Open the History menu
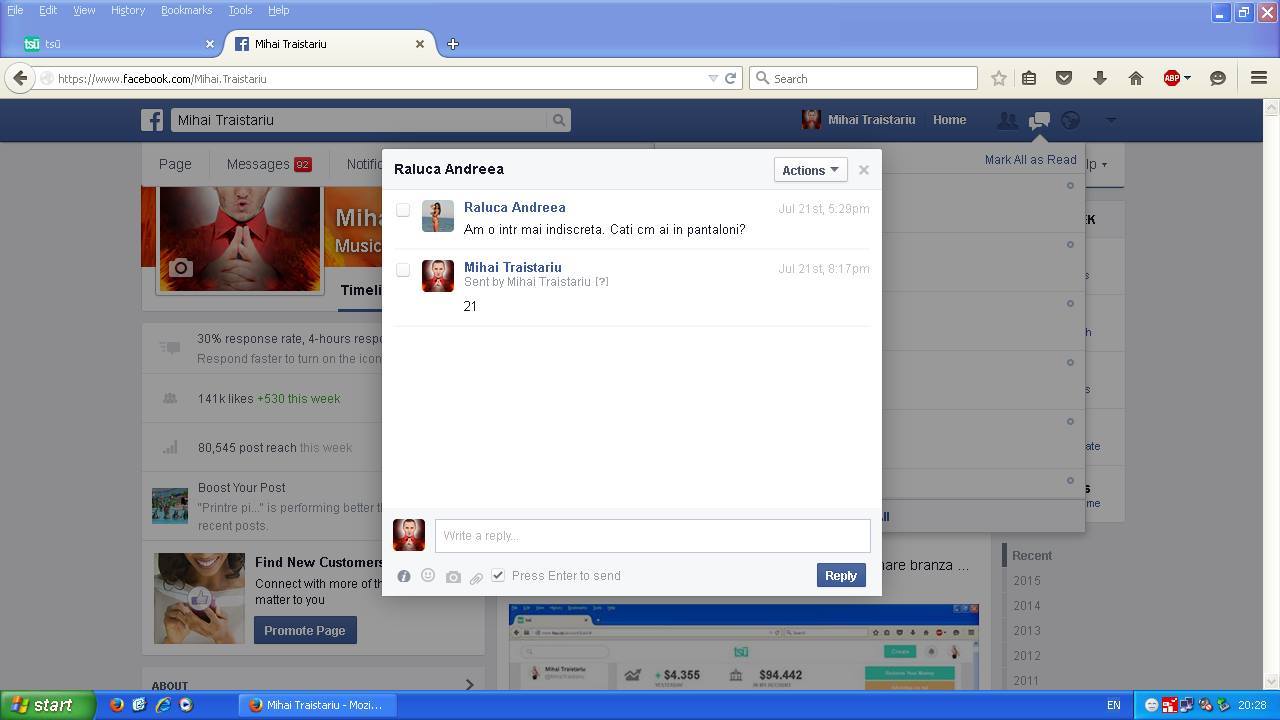This screenshot has height=720, width=1280. pos(128,10)
